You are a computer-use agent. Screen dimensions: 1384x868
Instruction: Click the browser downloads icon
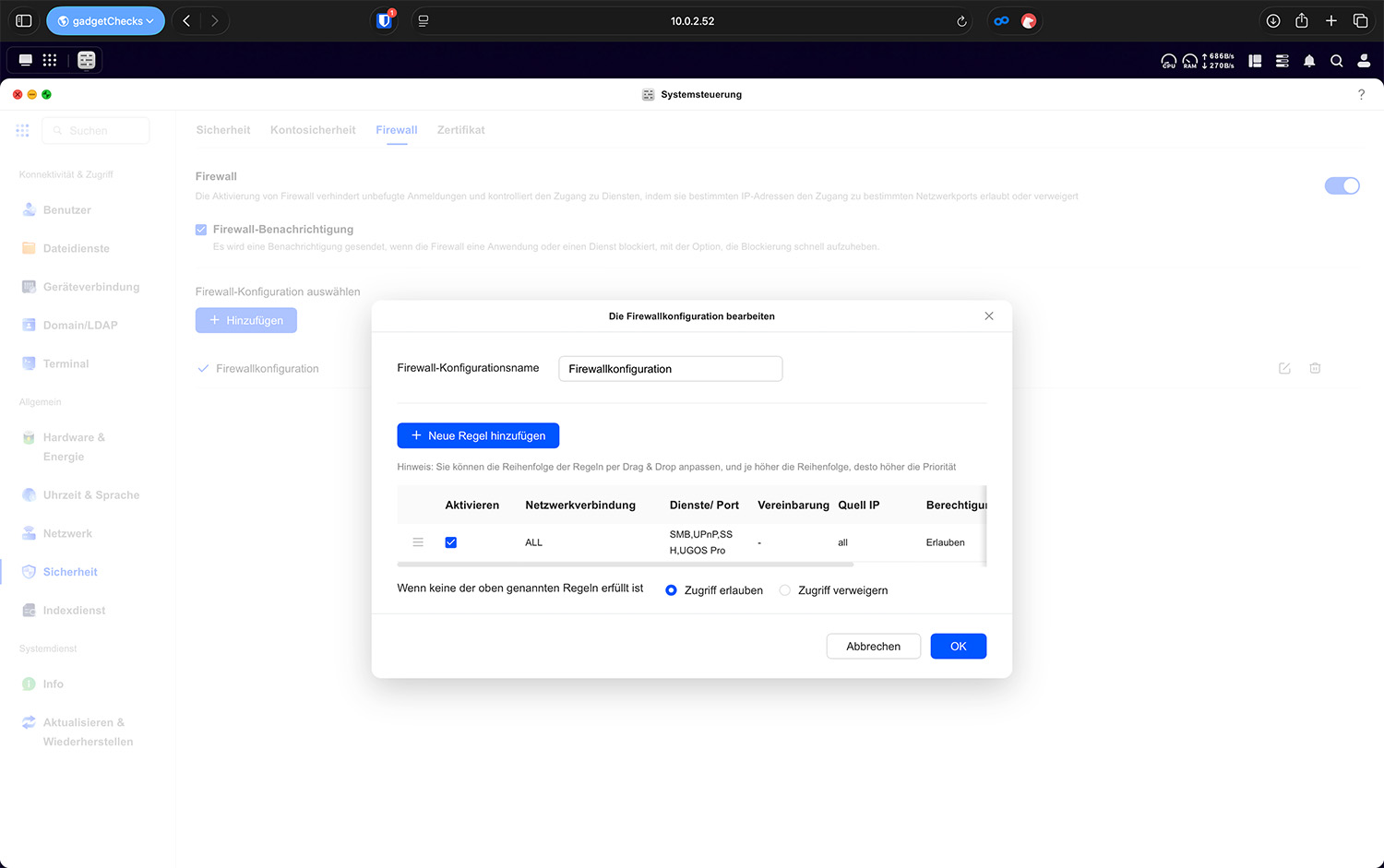(x=1272, y=20)
